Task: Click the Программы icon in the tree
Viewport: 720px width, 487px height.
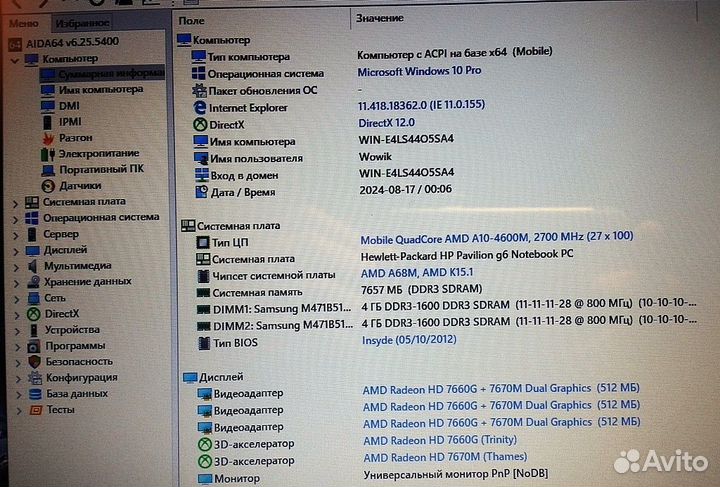Action: (33, 347)
